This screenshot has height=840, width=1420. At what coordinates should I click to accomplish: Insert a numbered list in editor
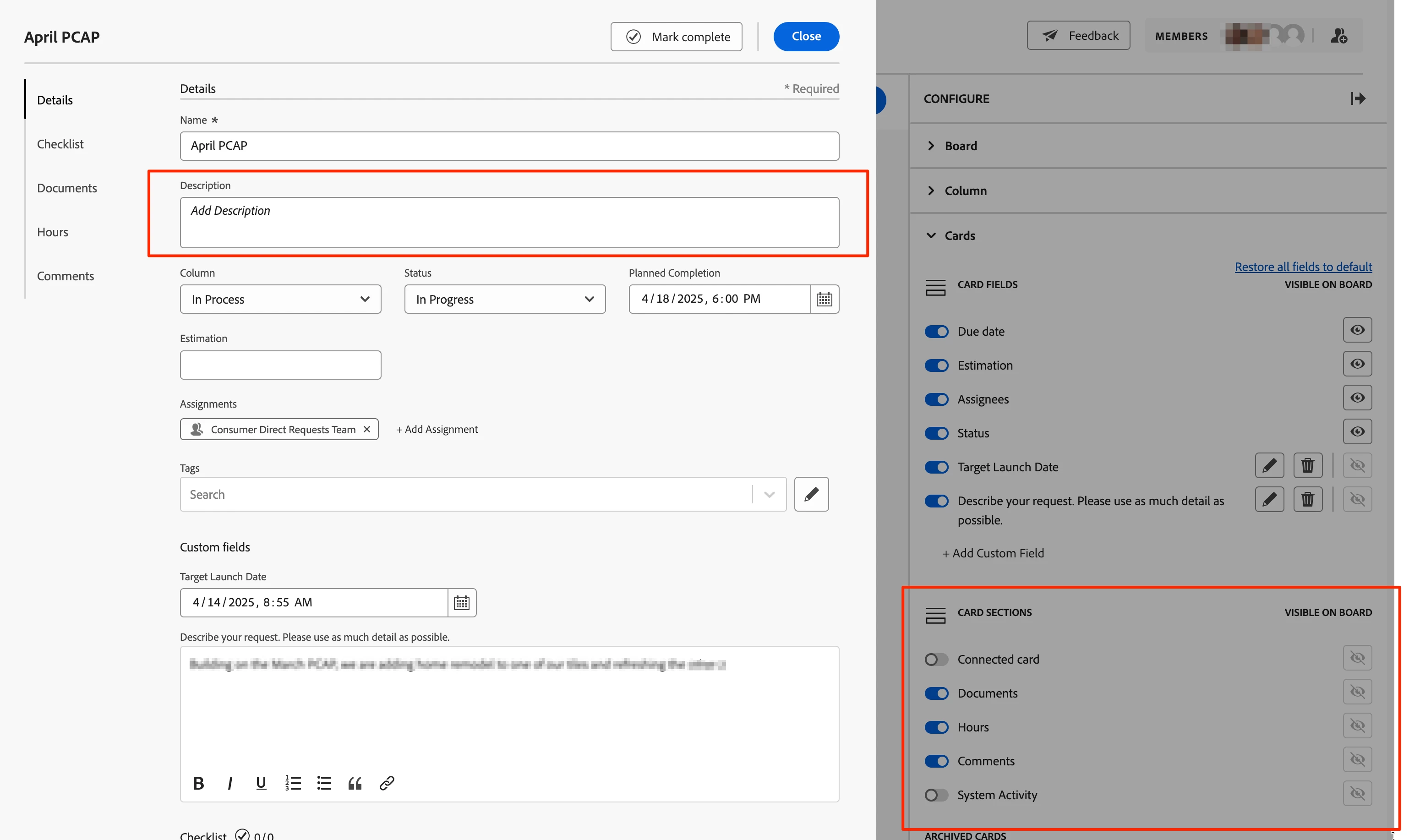(293, 783)
